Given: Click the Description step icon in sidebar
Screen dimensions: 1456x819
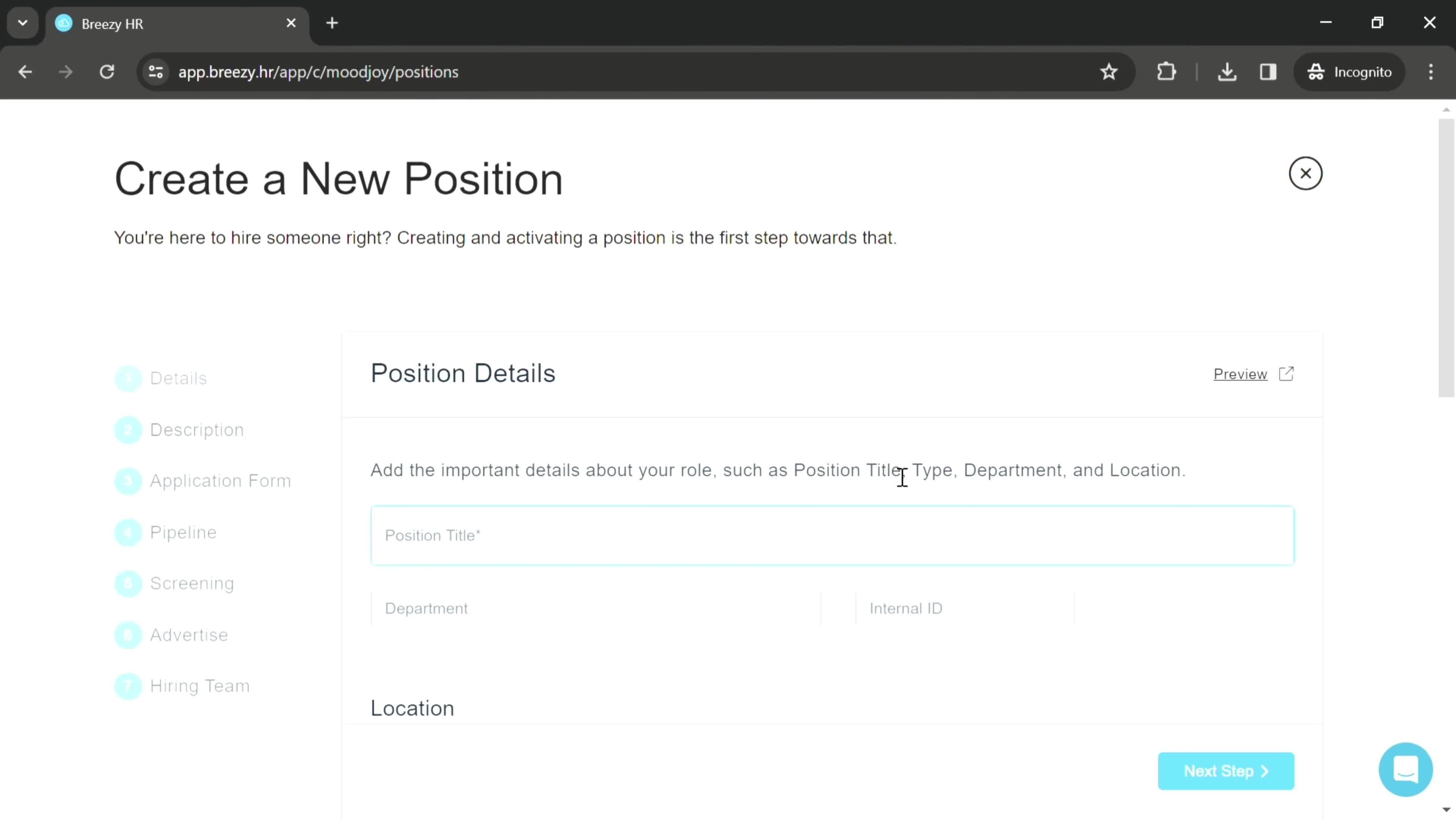Looking at the screenshot, I should [128, 429].
